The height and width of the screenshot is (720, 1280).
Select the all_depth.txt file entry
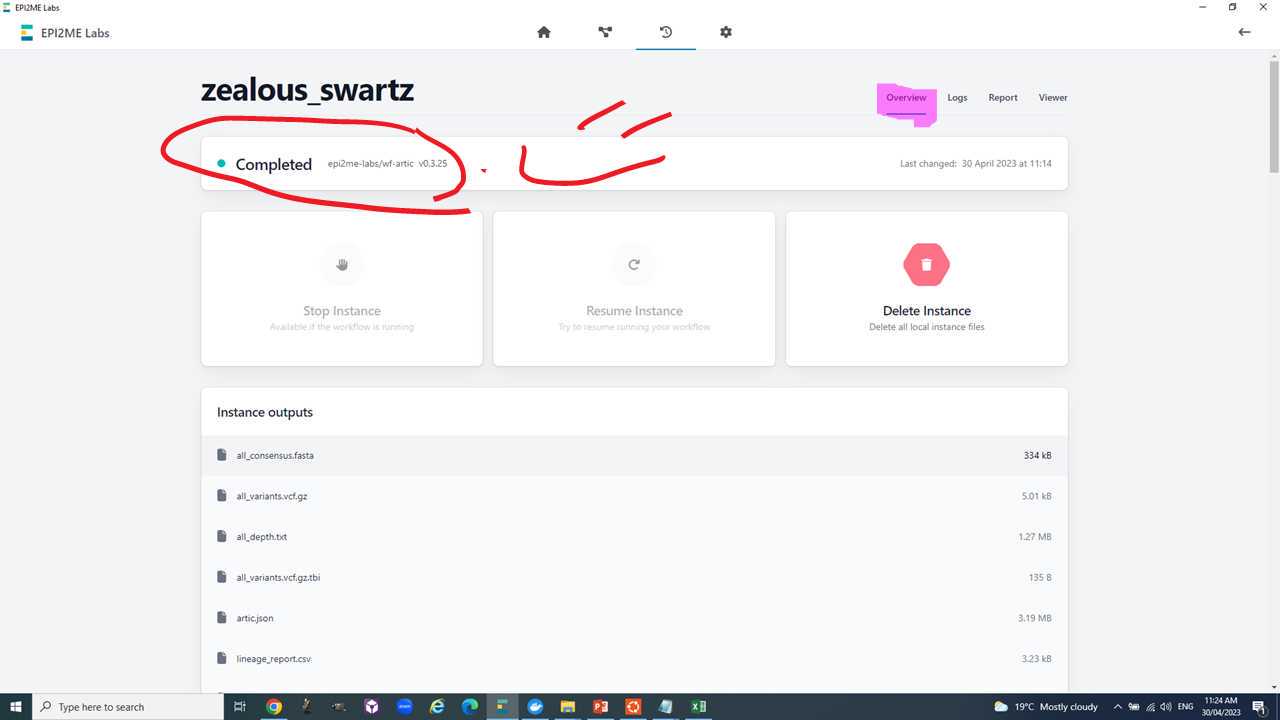coord(262,537)
